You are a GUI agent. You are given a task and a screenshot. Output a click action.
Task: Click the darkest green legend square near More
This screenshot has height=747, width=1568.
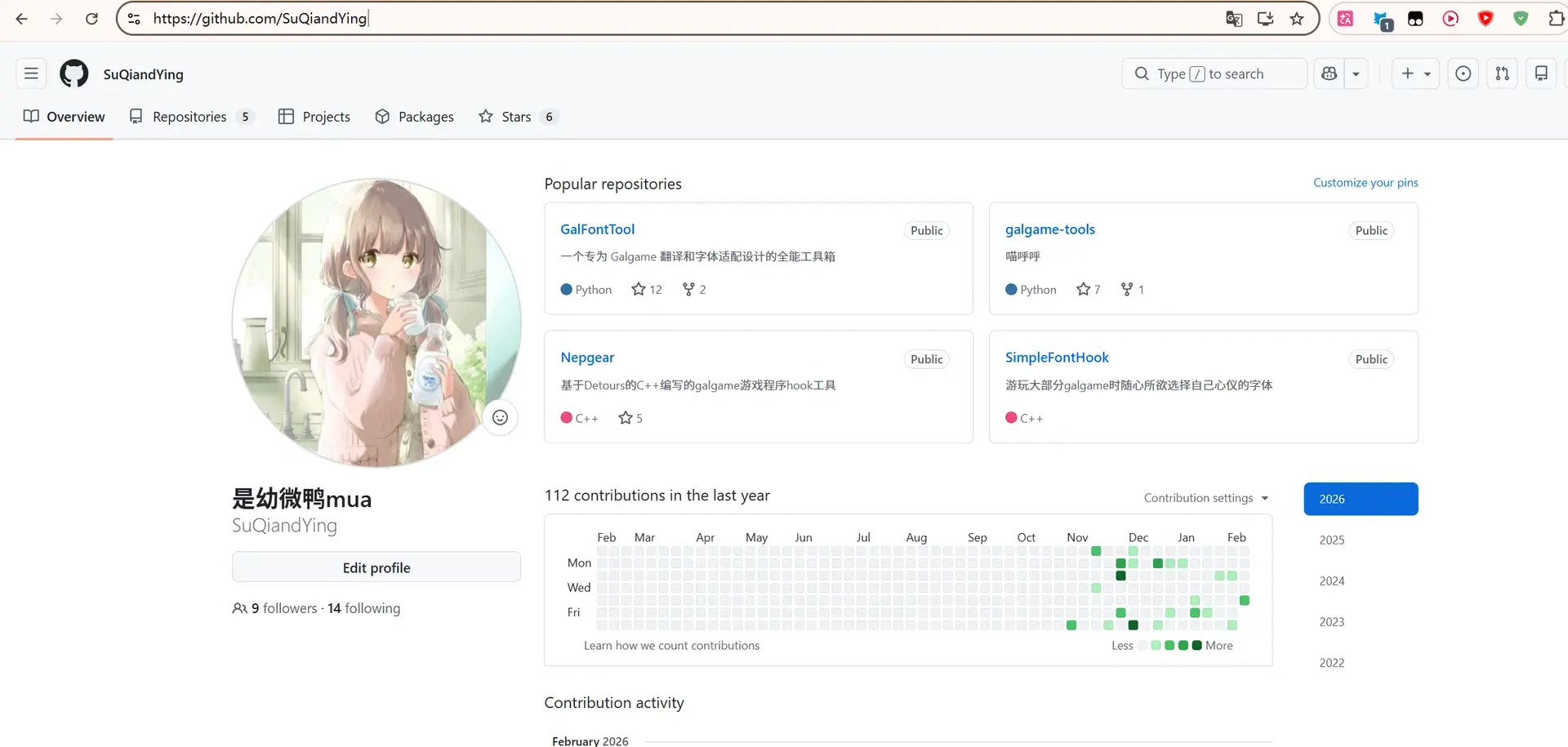point(1197,646)
